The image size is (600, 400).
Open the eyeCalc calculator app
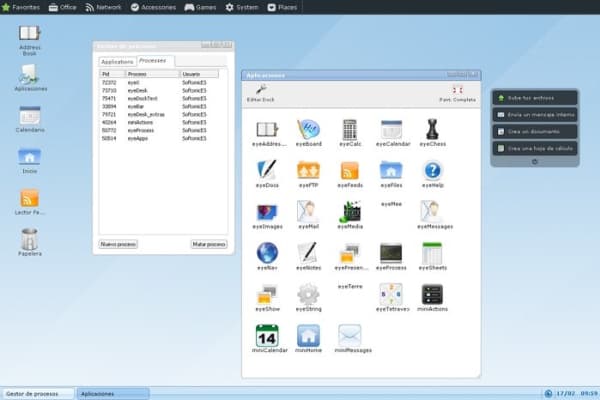pyautogui.click(x=349, y=130)
